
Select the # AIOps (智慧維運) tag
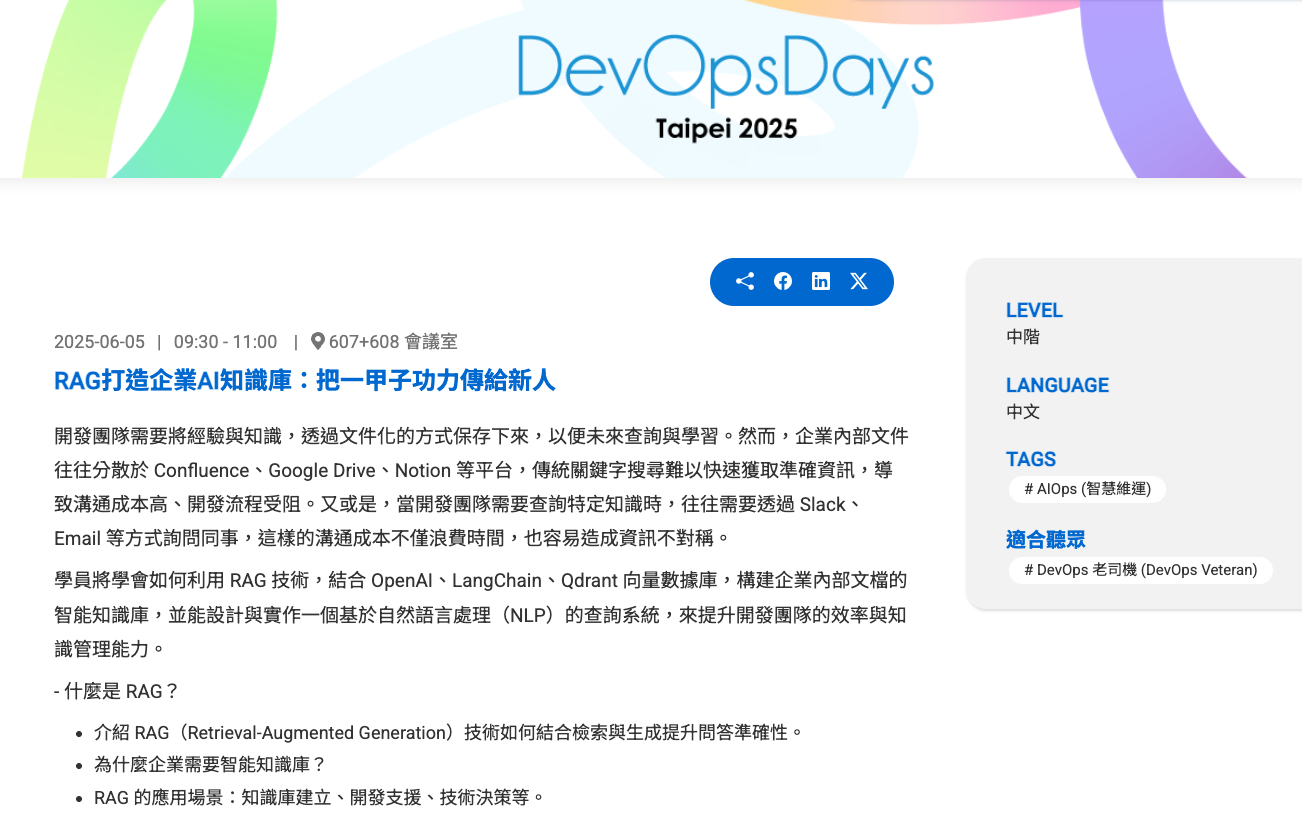click(x=1087, y=489)
